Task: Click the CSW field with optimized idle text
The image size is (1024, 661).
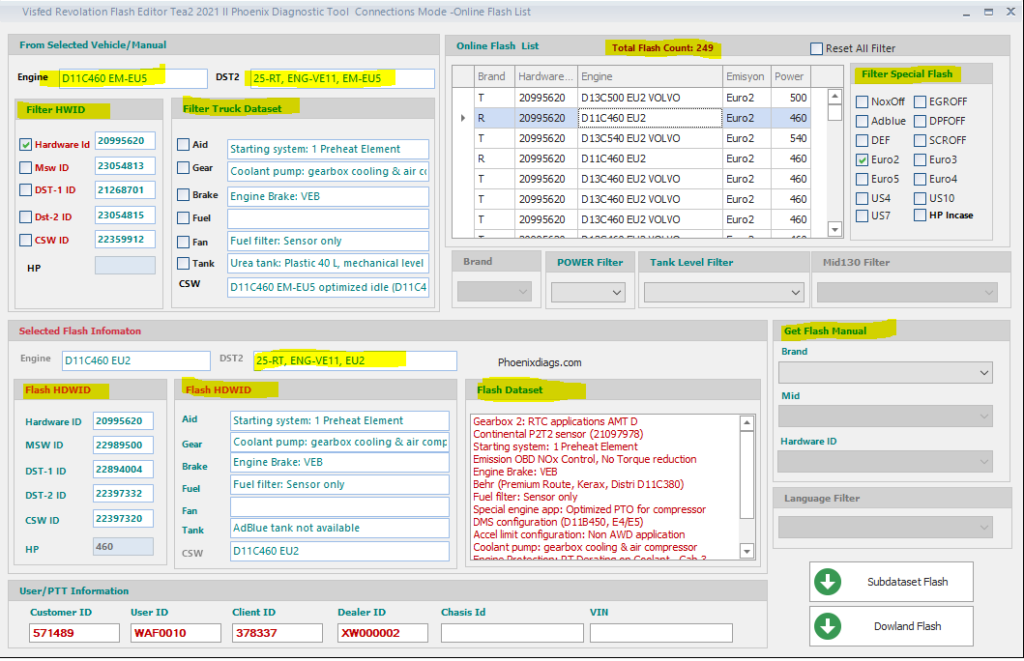Action: tap(328, 287)
